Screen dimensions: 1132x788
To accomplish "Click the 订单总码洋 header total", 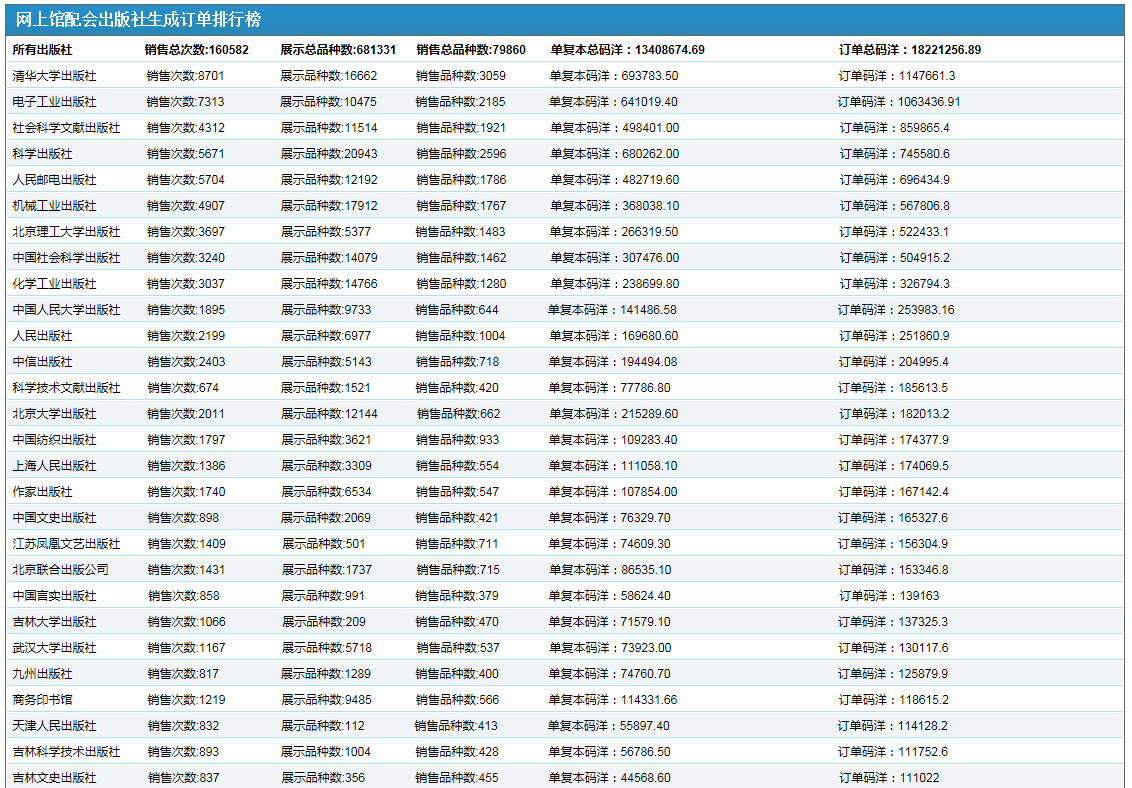I will pos(909,50).
